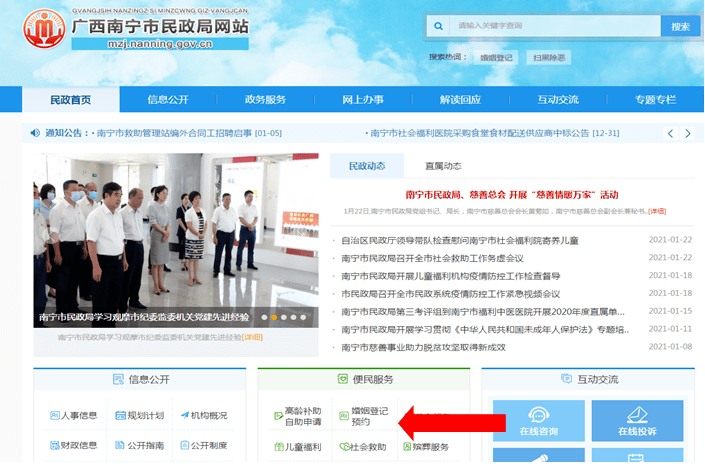
Task: Open 专题专栏 navigation item
Action: tap(656, 99)
